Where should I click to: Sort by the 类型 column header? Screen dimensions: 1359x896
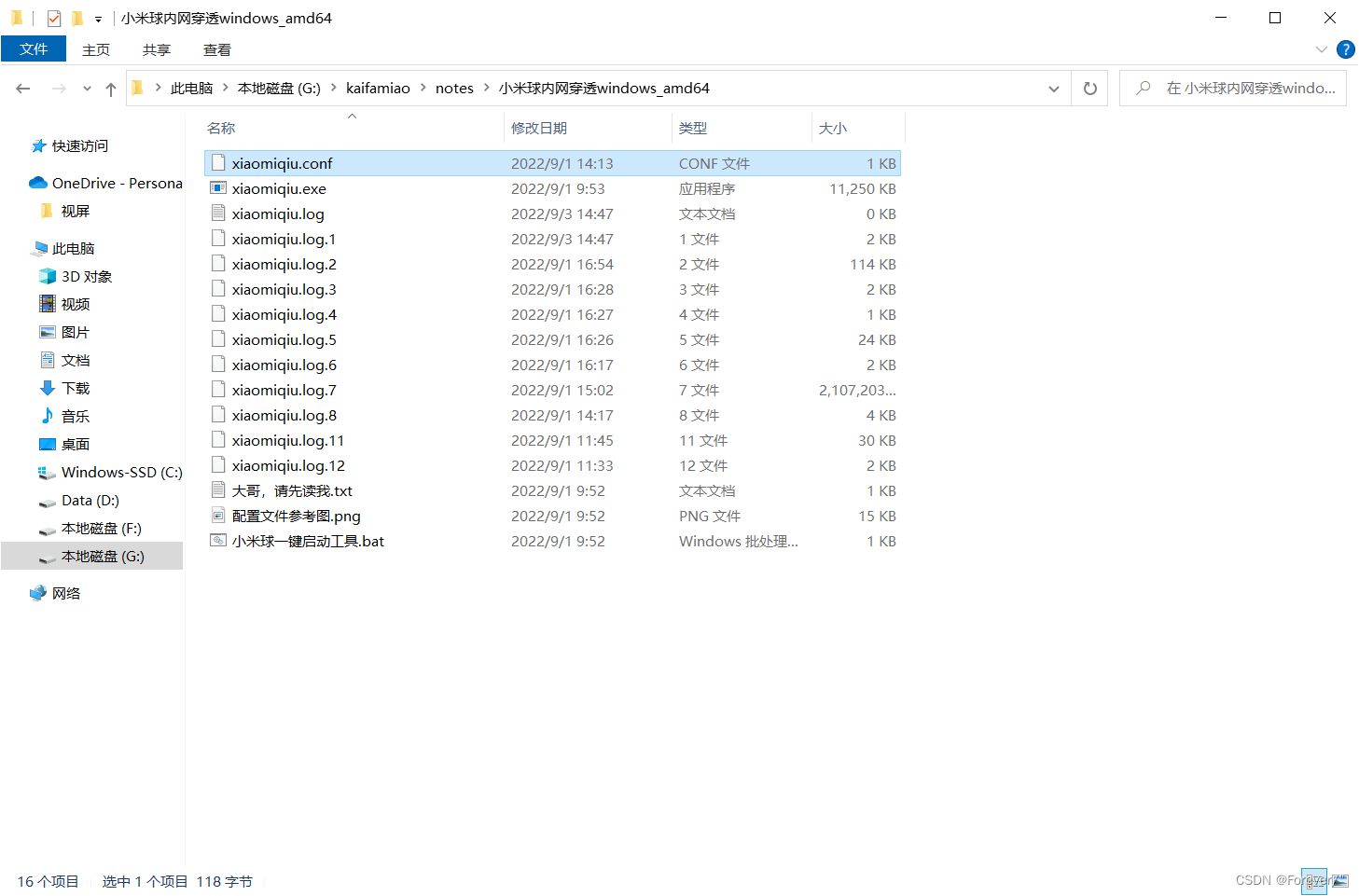(693, 129)
